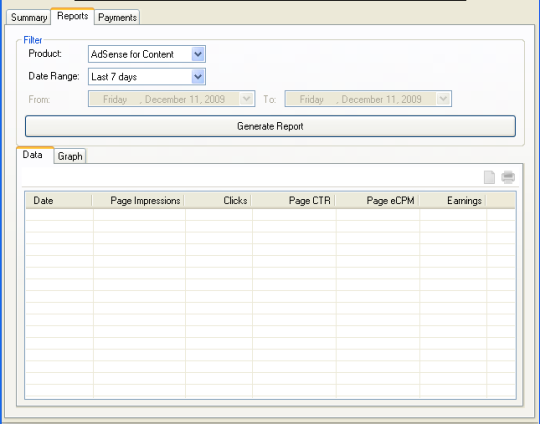Click the From date field
This screenshot has height=424, width=540.
click(x=172, y=99)
